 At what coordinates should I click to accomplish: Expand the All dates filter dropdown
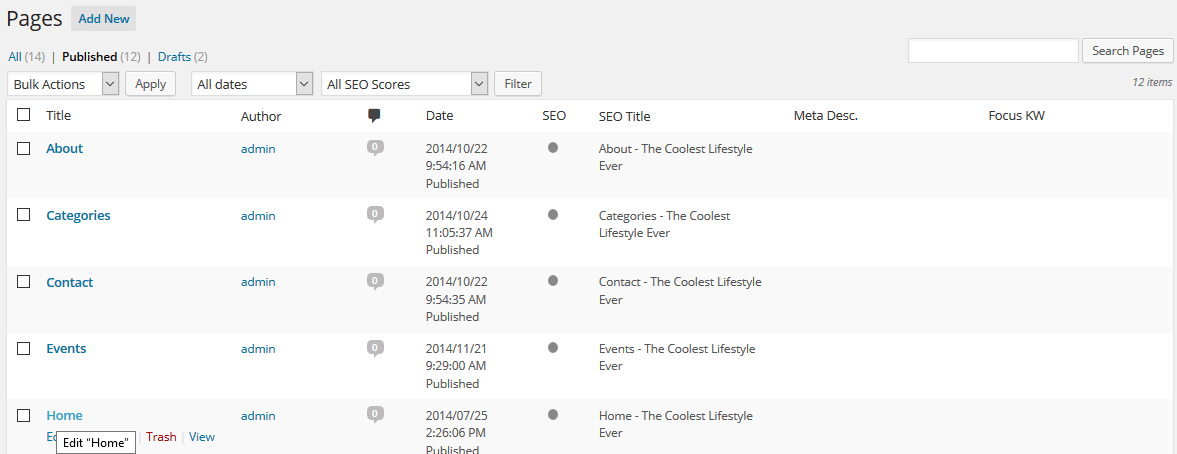(253, 84)
